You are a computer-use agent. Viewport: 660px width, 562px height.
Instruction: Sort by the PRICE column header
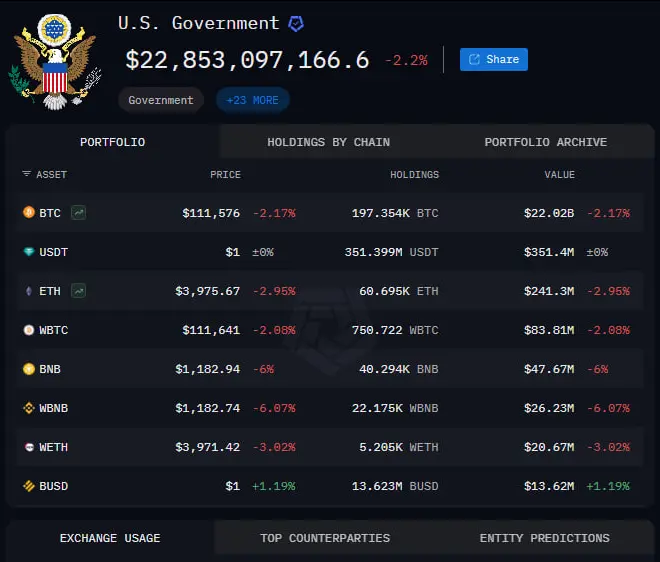pyautogui.click(x=226, y=175)
